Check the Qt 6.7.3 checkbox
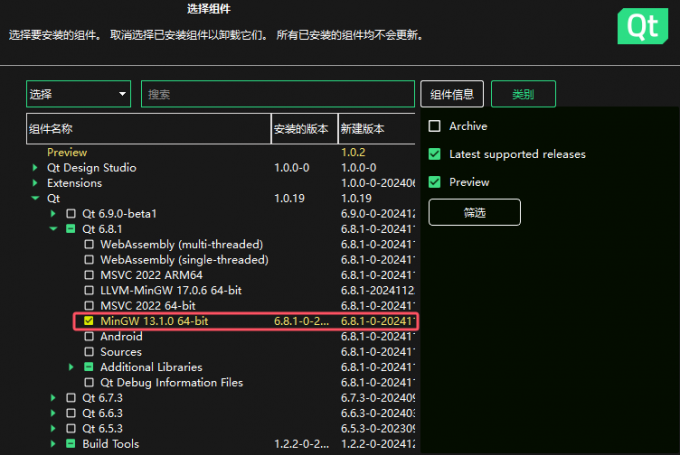This screenshot has height=455, width=680. 71,398
